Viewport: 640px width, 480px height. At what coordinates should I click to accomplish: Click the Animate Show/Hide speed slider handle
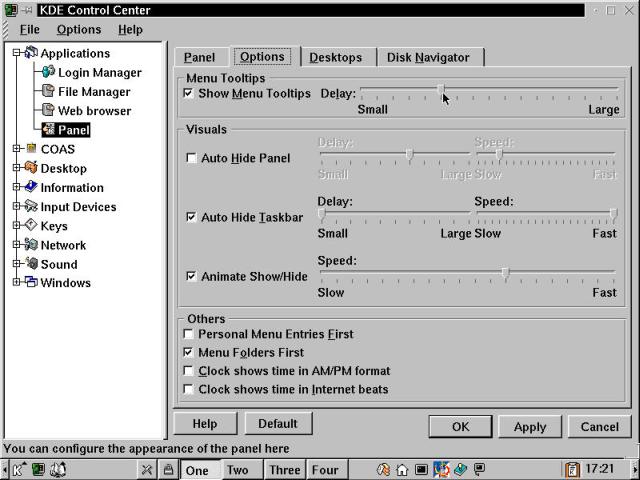[506, 272]
